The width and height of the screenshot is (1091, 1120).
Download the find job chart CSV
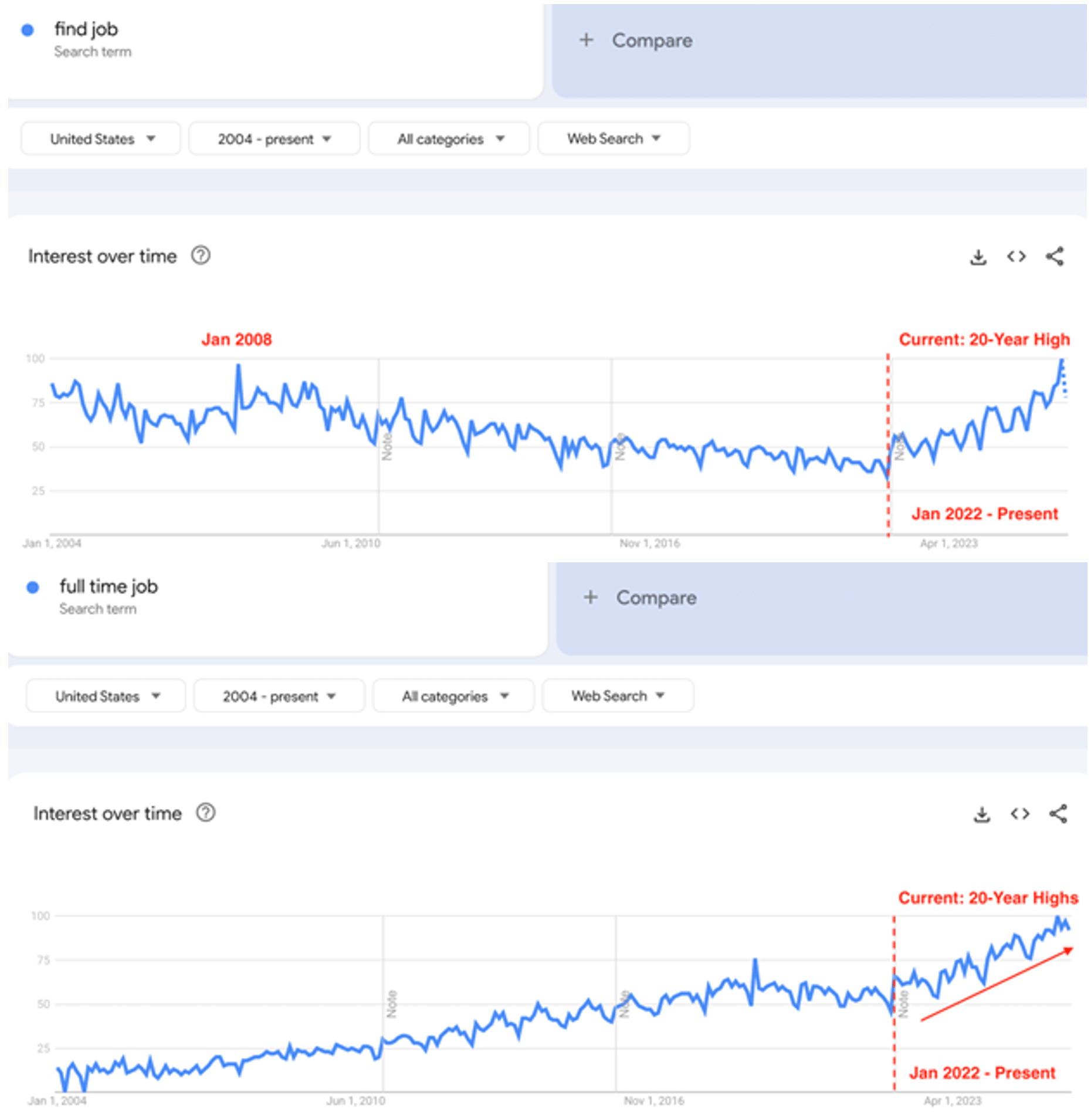click(x=978, y=257)
